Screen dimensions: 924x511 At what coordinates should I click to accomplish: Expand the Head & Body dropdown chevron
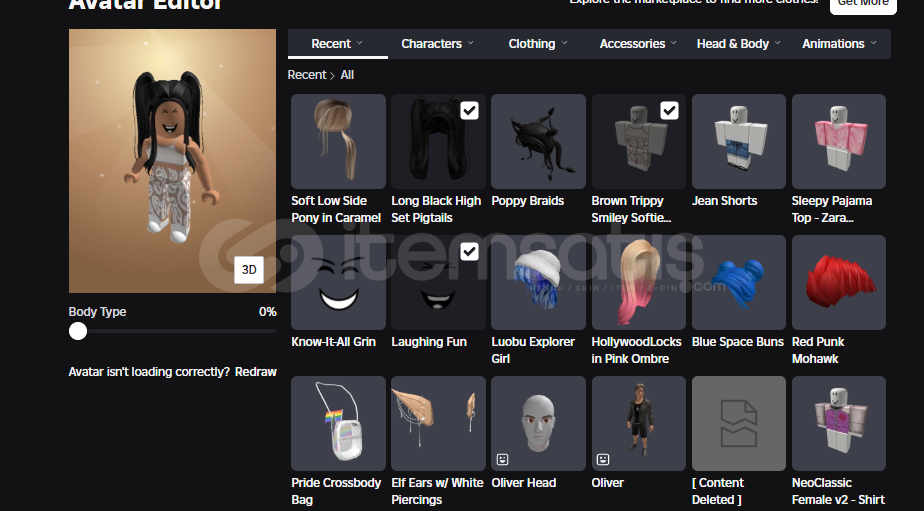click(x=777, y=43)
